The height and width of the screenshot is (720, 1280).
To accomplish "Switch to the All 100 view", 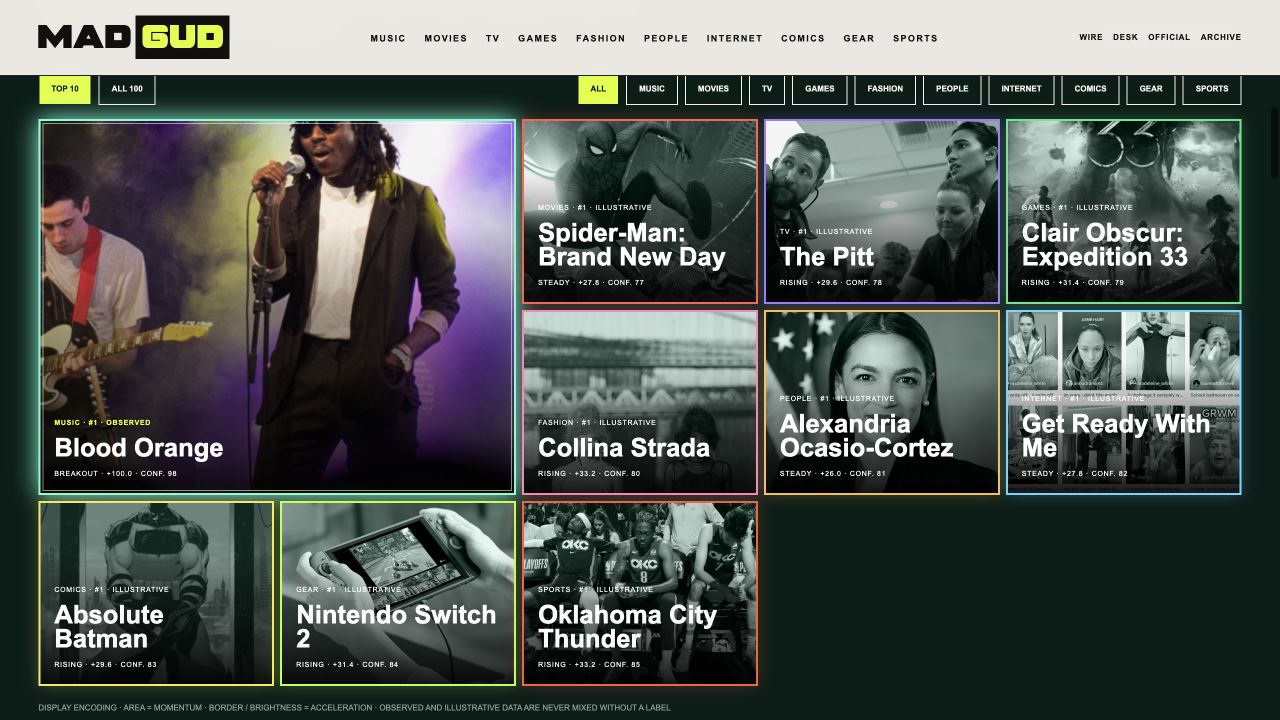I will point(127,89).
